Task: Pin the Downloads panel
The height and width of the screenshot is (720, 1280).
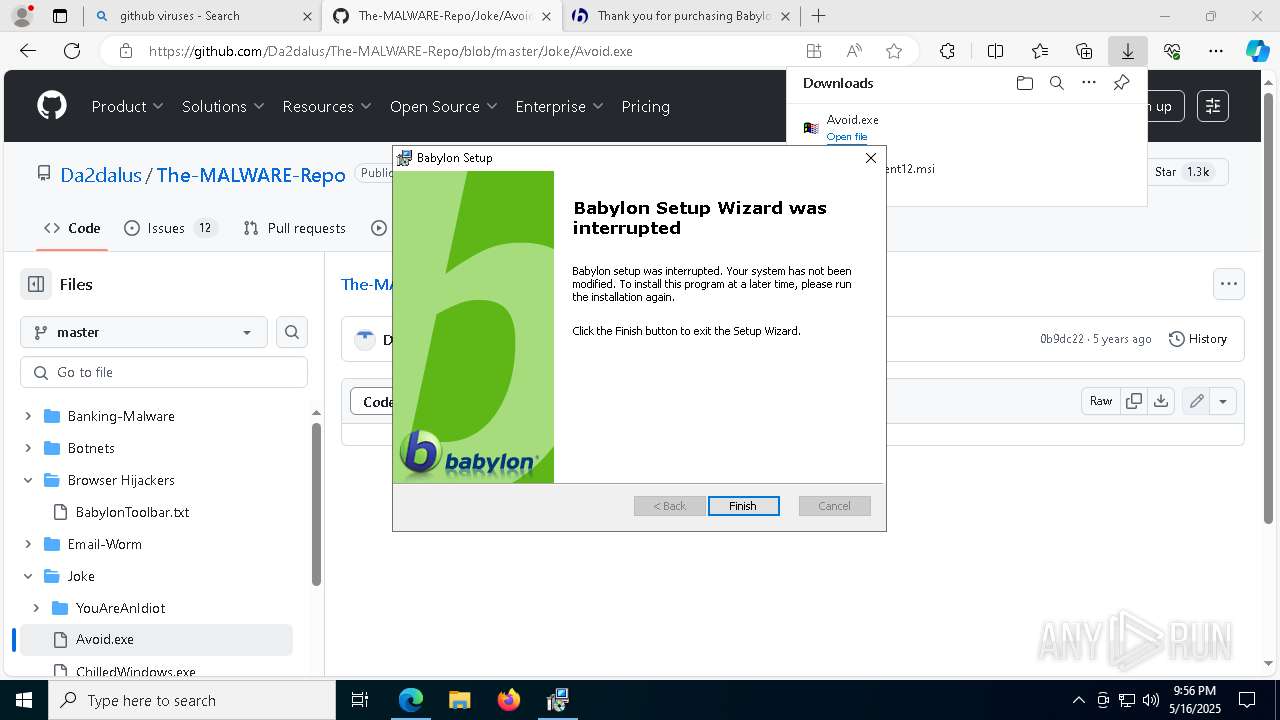Action: click(1121, 83)
